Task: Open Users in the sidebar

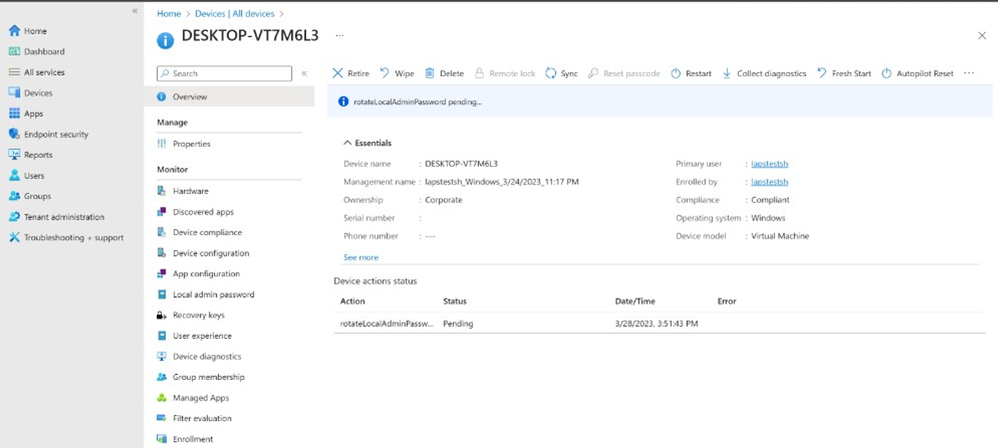Action: tap(27, 176)
